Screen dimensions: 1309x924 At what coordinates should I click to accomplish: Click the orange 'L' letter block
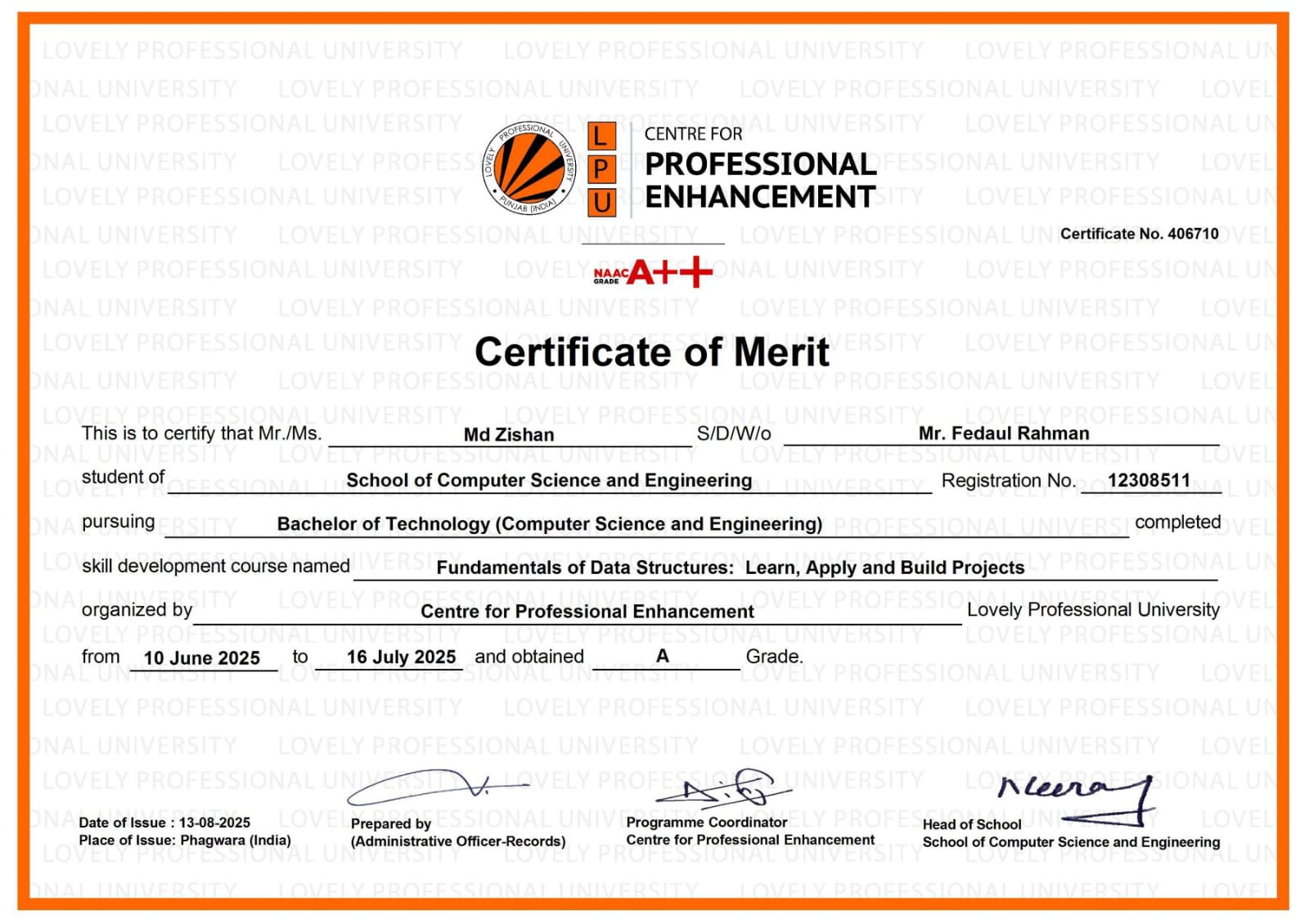(601, 136)
